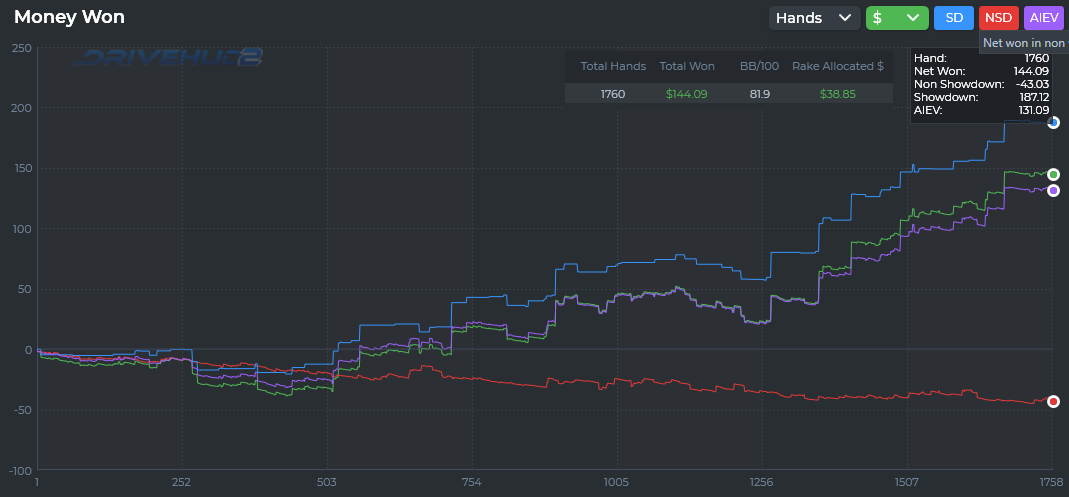Click the DriveHUD2 watermark logo
This screenshot has width=1069, height=497.
click(168, 58)
